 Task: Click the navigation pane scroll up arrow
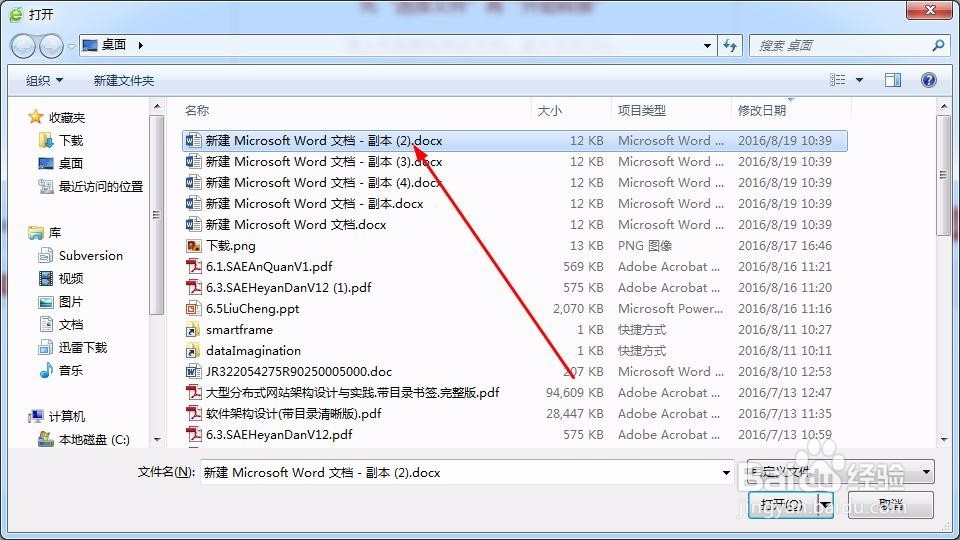click(157, 107)
